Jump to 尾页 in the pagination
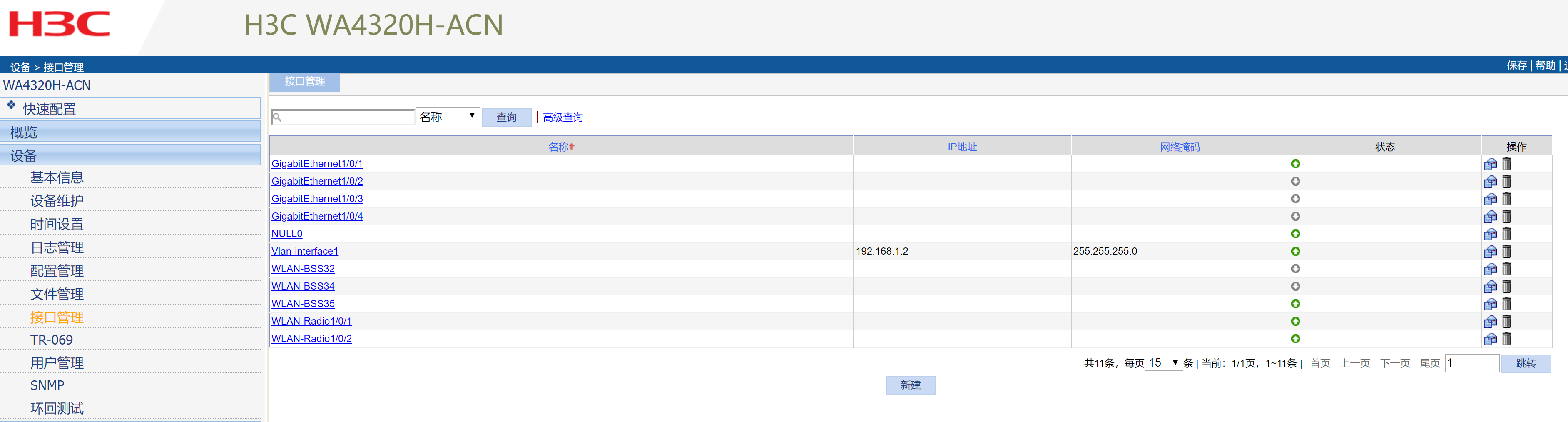This screenshot has width=1568, height=422. 1429,364
